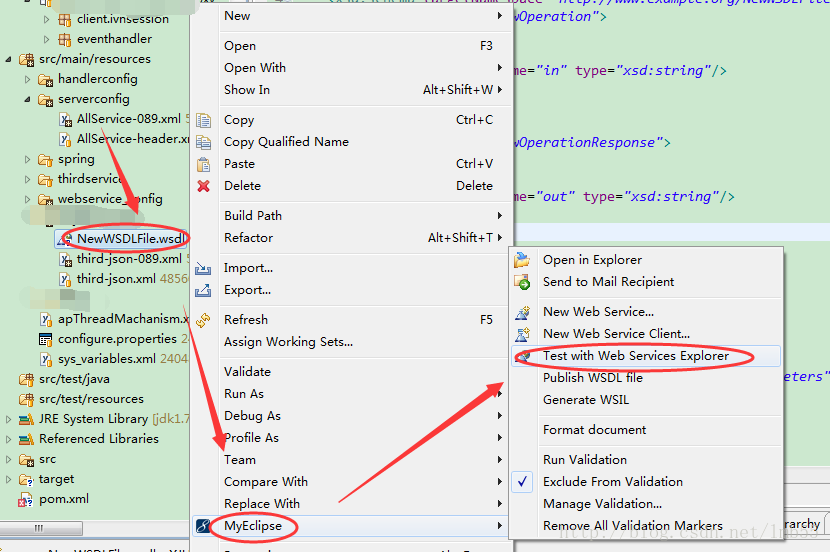This screenshot has height=552, width=830.
Task: Click the Paste clipboard icon
Action: (203, 165)
